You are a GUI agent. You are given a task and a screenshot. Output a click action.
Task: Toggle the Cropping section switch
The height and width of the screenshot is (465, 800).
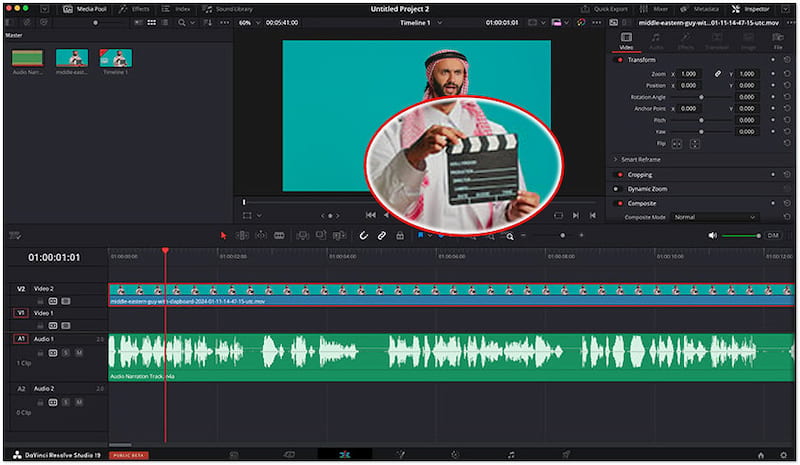coord(619,174)
